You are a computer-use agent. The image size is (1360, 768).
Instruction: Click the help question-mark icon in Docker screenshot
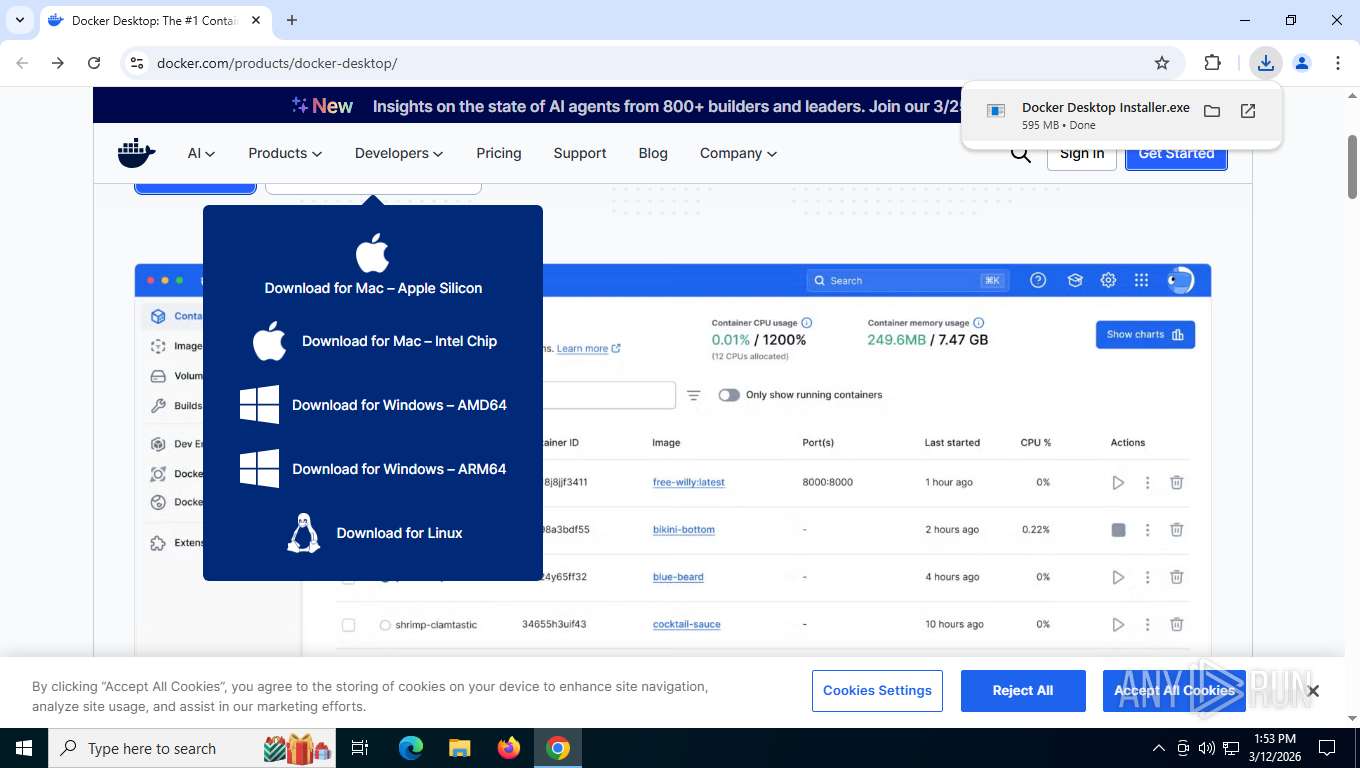point(1038,281)
